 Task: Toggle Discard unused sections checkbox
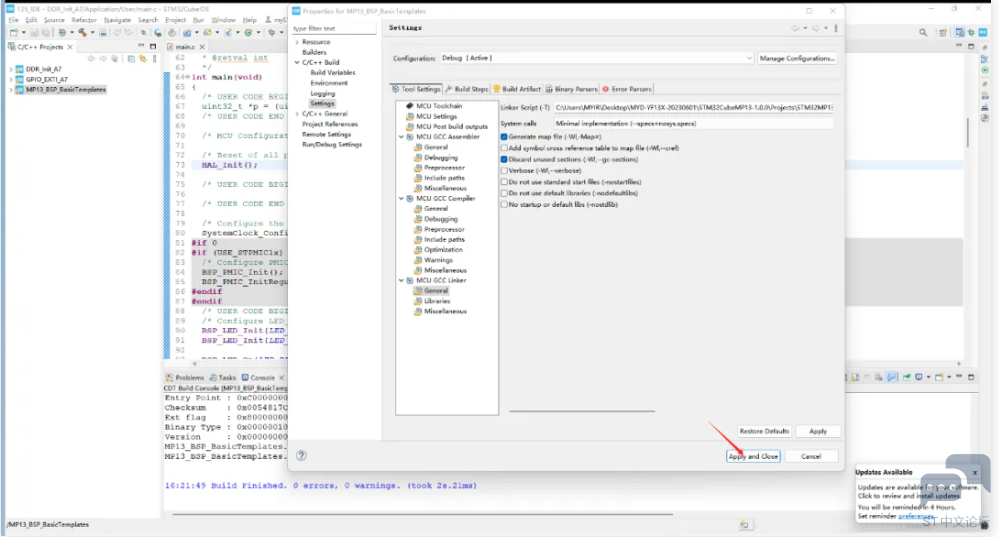pos(504,159)
